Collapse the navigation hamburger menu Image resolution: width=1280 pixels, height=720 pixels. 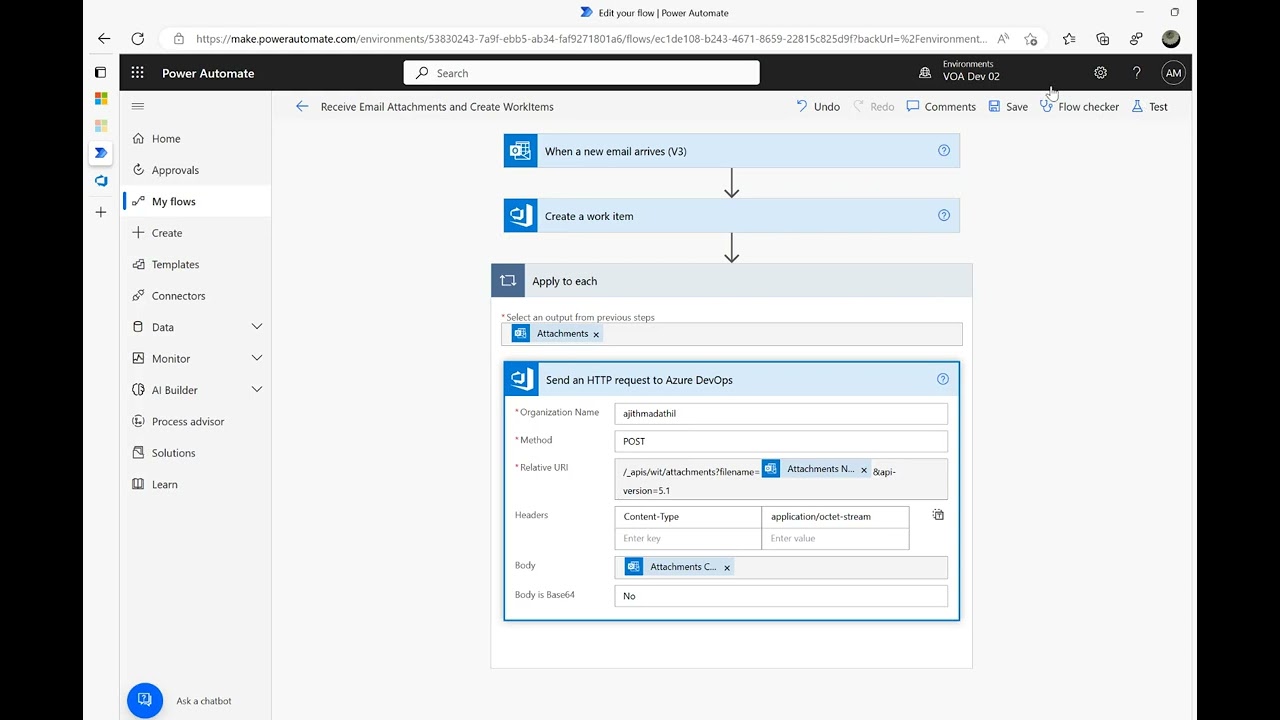click(138, 106)
